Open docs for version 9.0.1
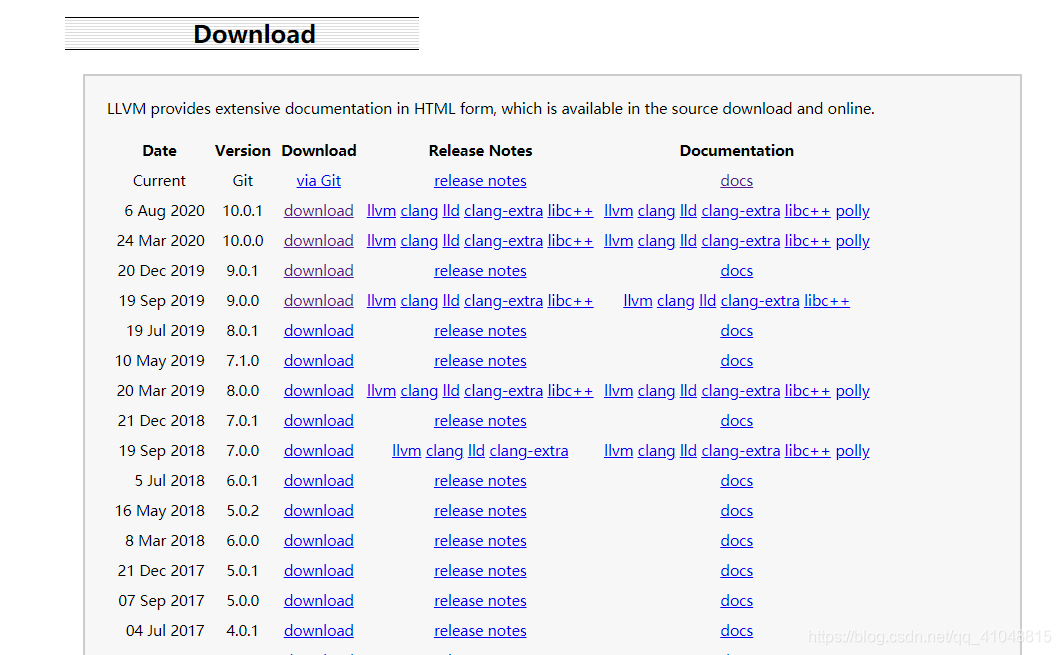 tap(736, 271)
